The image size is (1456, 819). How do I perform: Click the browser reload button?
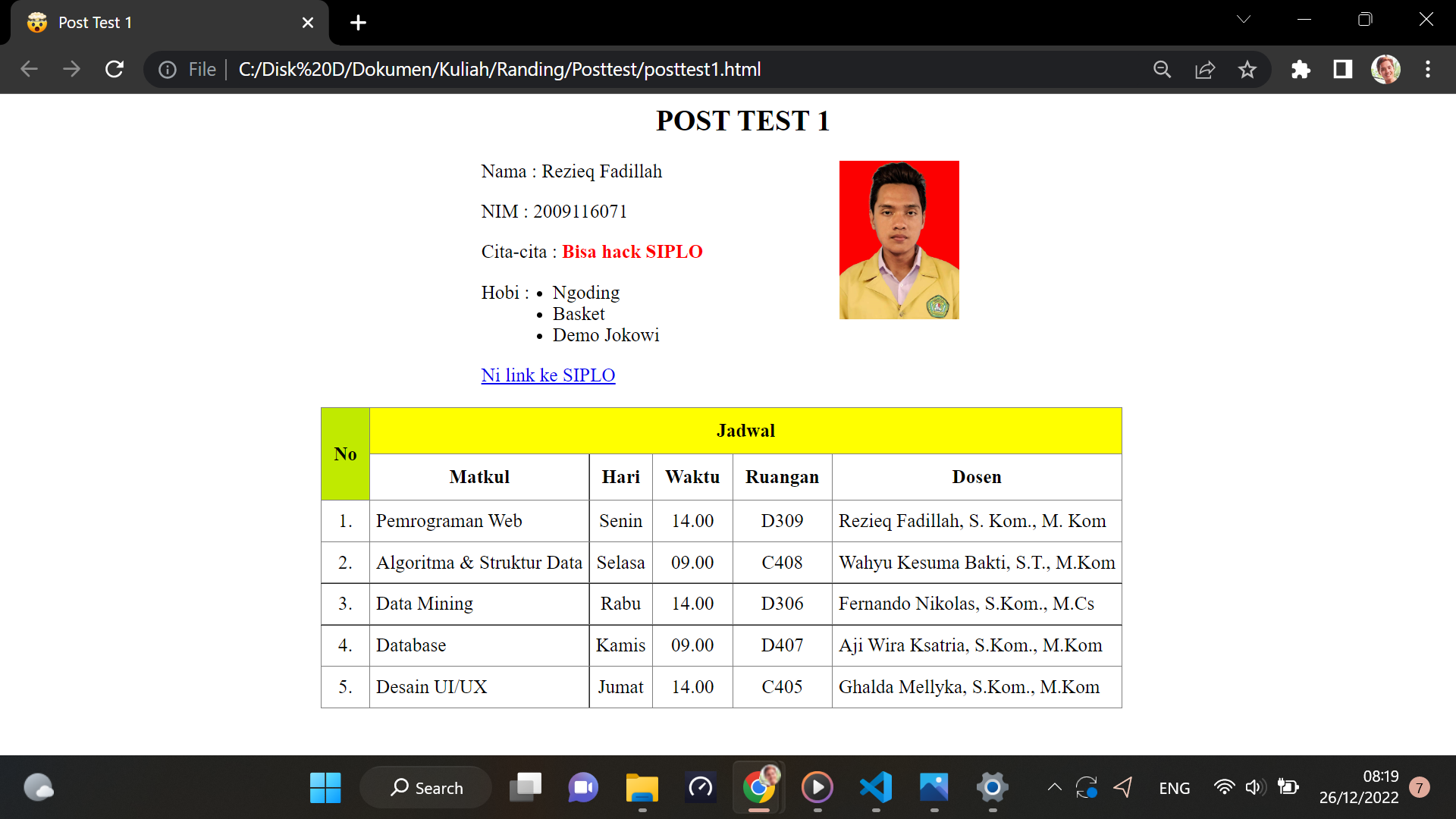tap(115, 69)
